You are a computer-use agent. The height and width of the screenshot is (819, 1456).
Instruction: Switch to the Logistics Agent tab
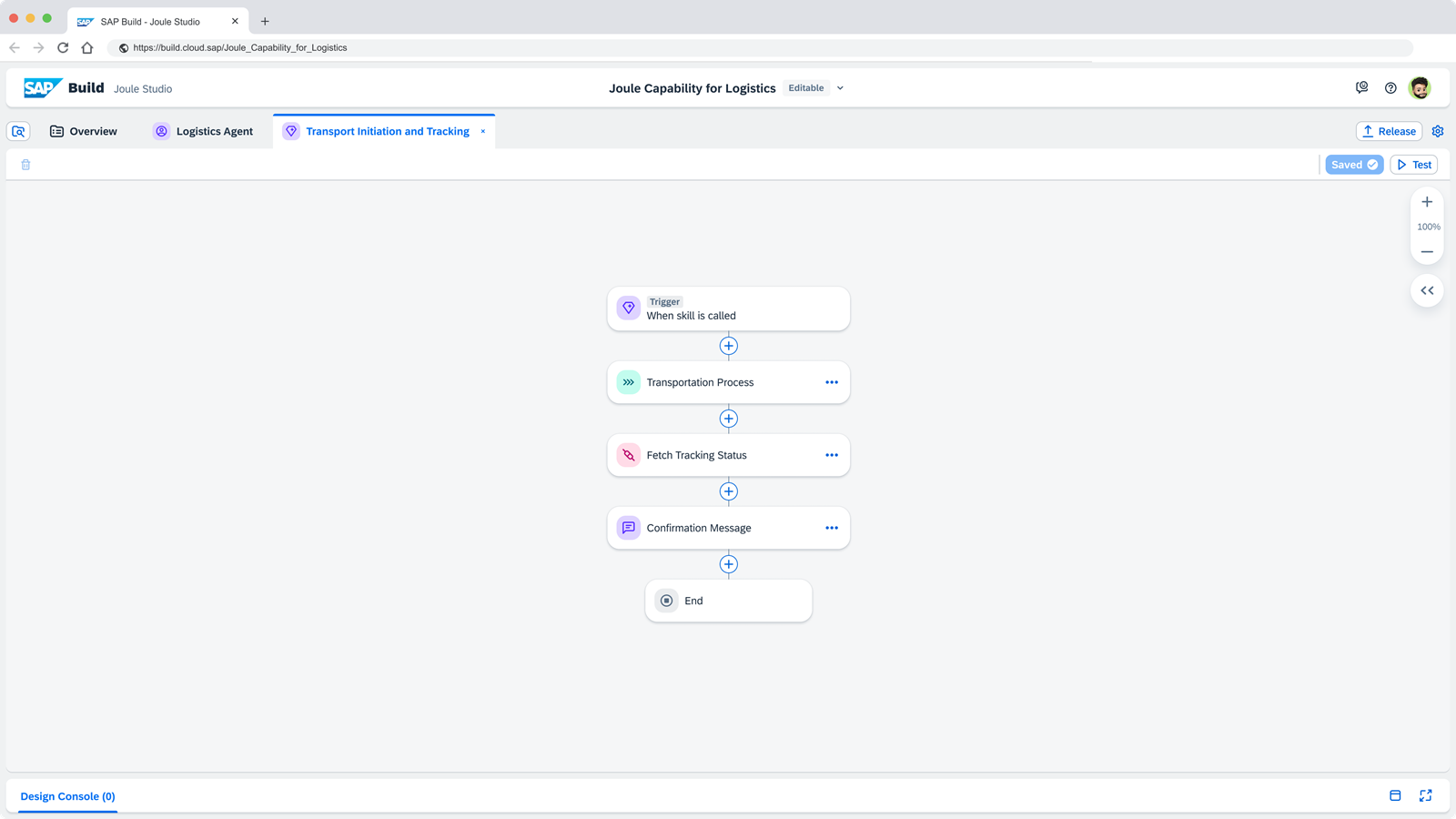click(x=203, y=131)
